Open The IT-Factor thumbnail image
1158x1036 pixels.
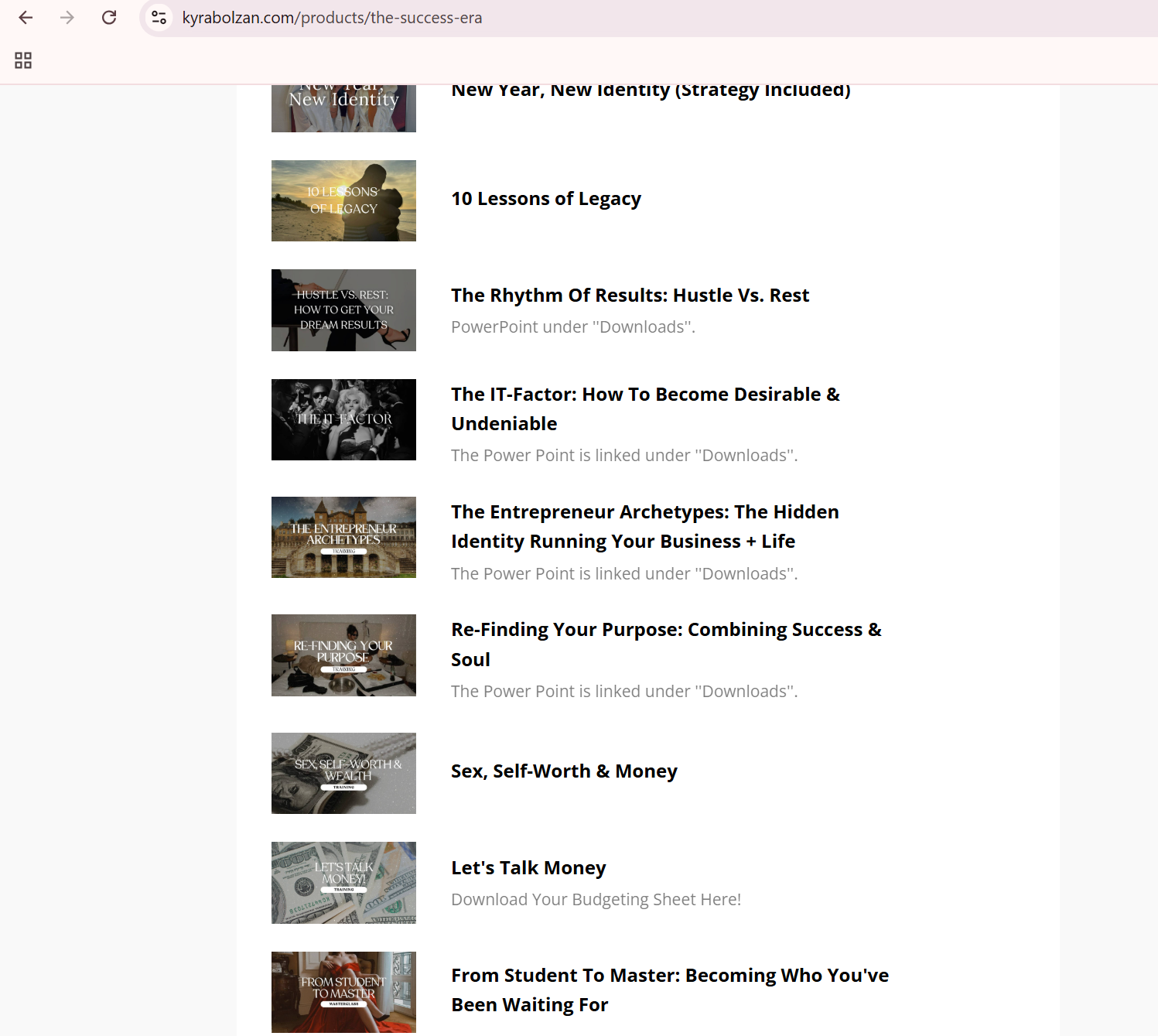(x=343, y=419)
